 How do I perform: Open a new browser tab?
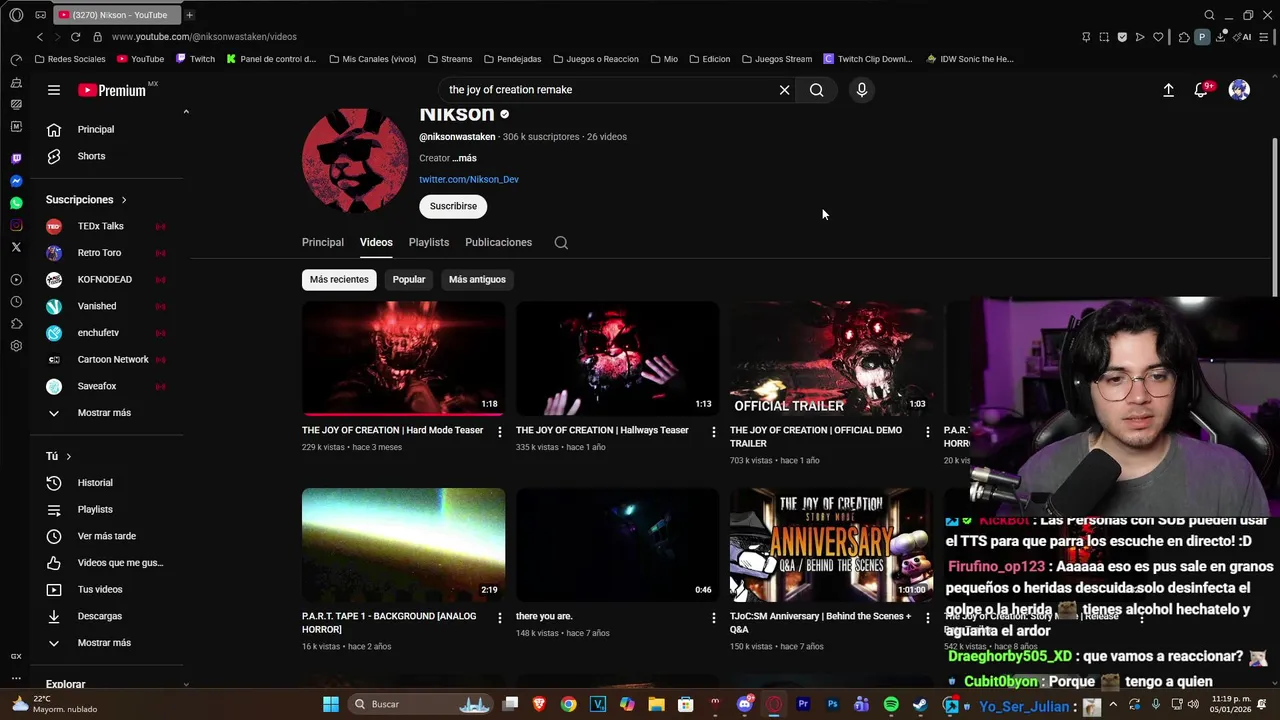(x=189, y=15)
